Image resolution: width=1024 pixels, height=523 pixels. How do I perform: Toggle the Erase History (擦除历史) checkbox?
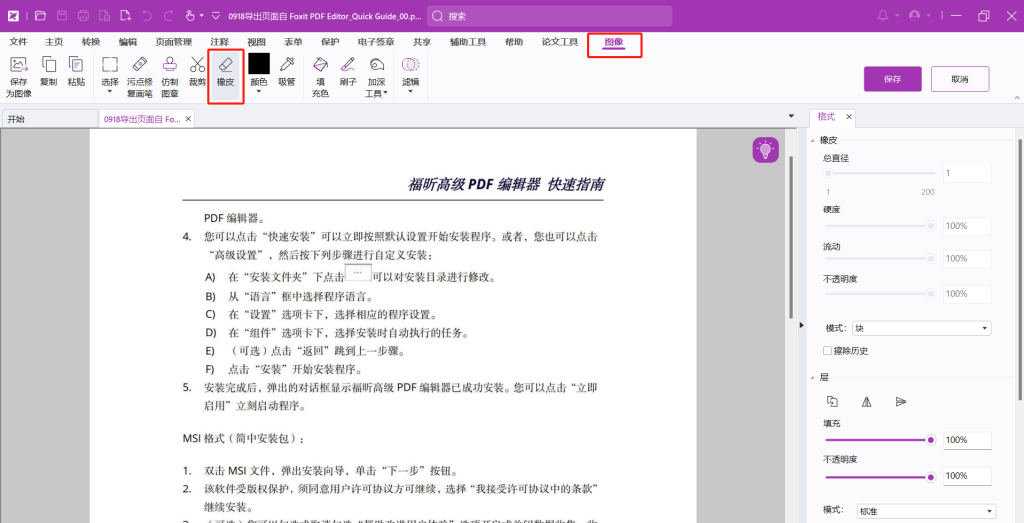tap(827, 351)
